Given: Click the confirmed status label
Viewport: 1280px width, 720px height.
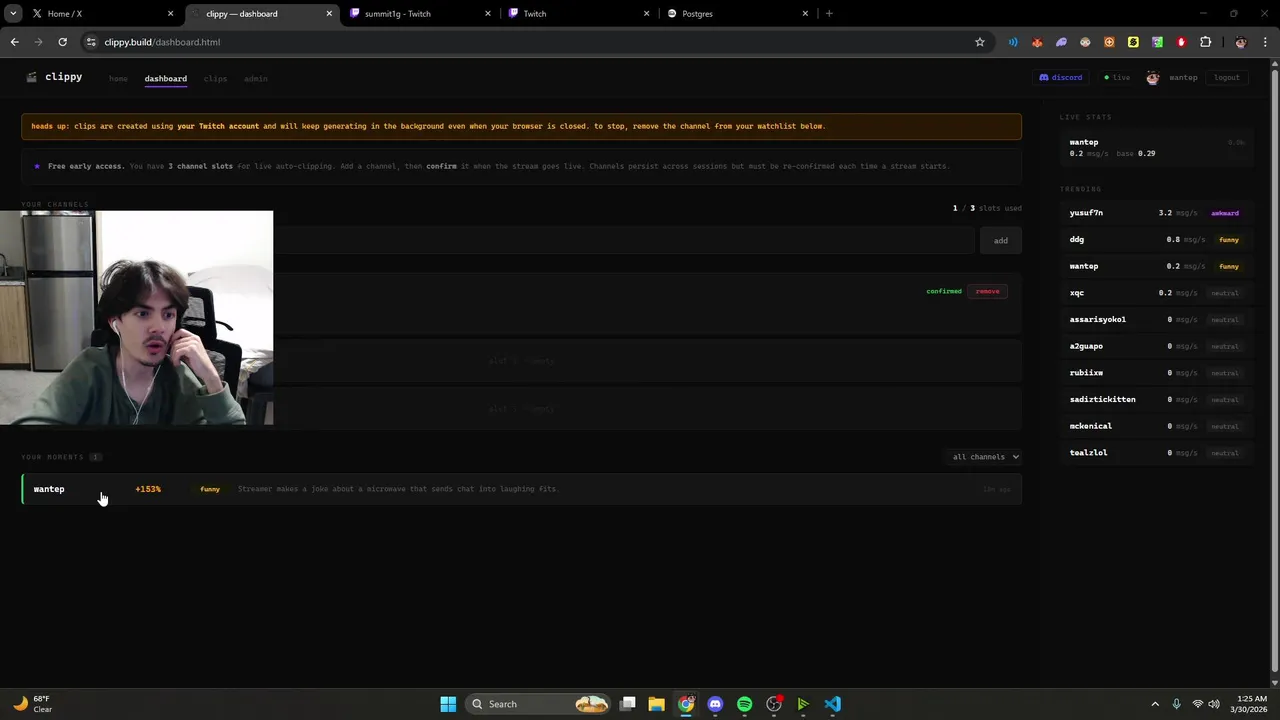Looking at the screenshot, I should [x=944, y=291].
